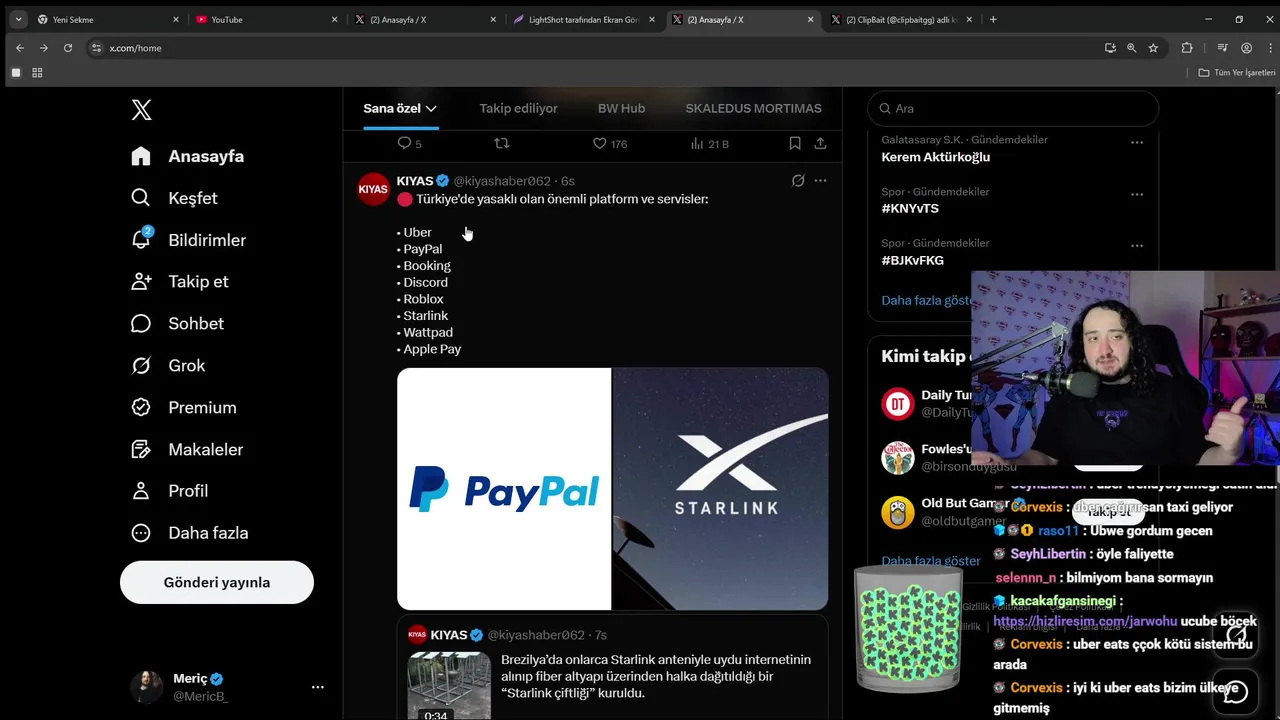The image size is (1280, 720).
Task: Switch to Takip ediliyor tab
Action: pos(518,108)
